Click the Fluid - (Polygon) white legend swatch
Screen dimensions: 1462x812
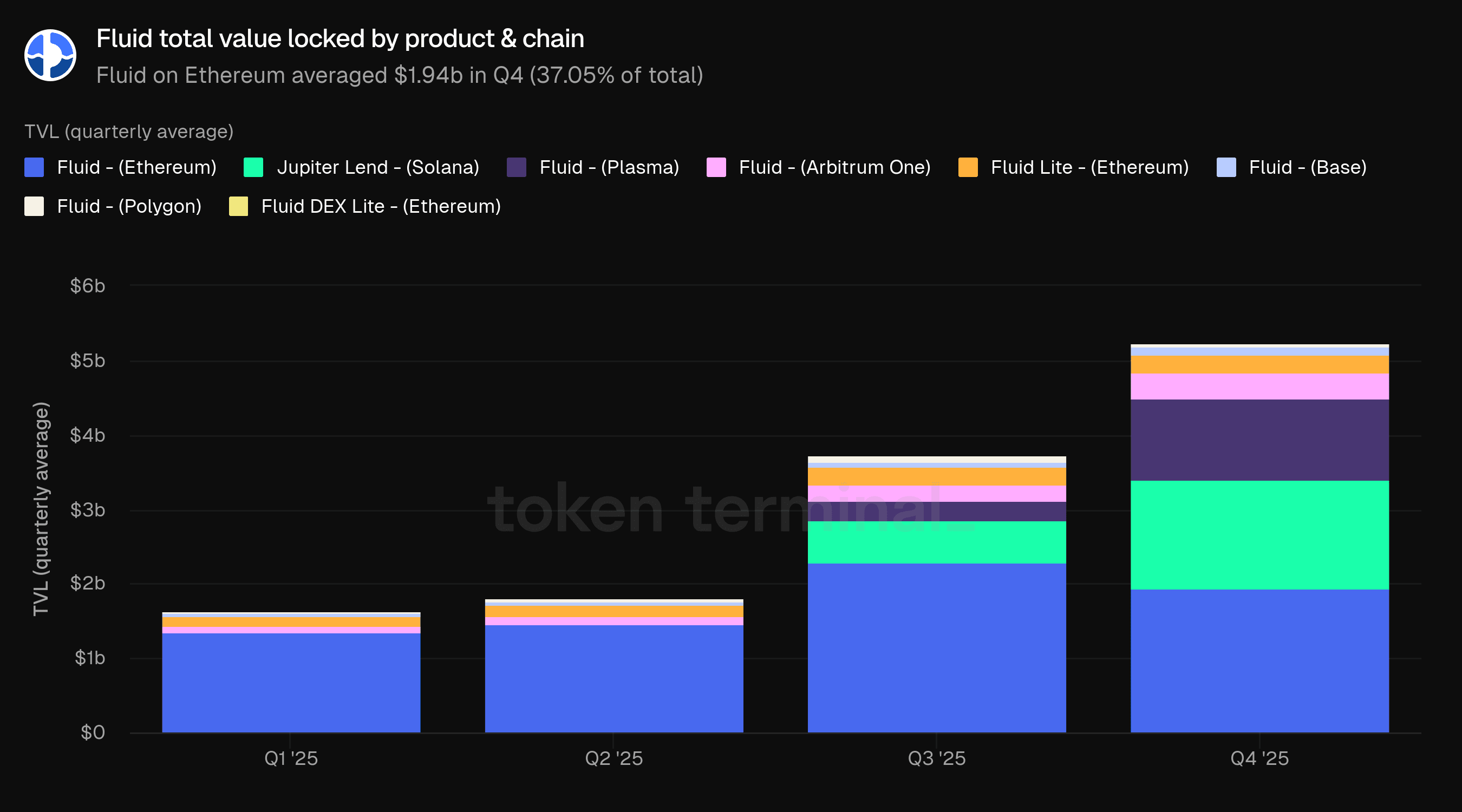(34, 206)
